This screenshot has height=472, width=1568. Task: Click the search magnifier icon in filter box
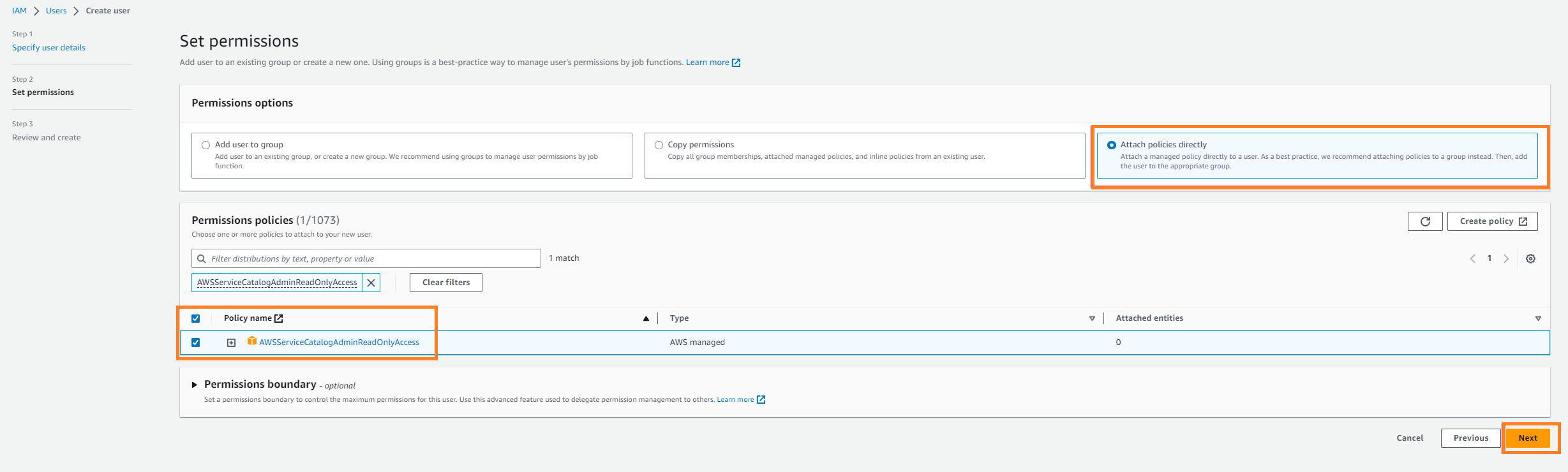(x=202, y=258)
